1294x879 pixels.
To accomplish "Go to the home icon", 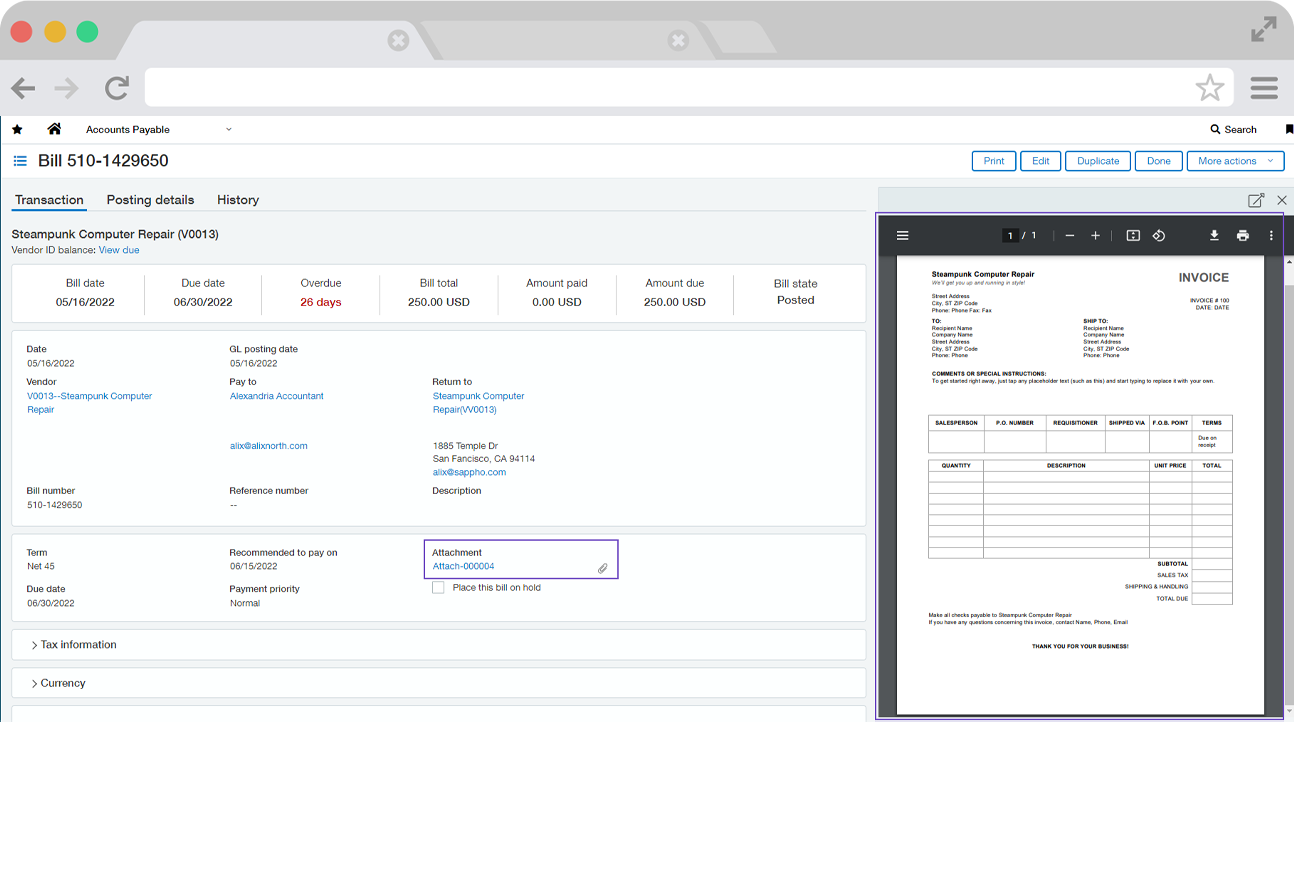I will pyautogui.click(x=54, y=129).
